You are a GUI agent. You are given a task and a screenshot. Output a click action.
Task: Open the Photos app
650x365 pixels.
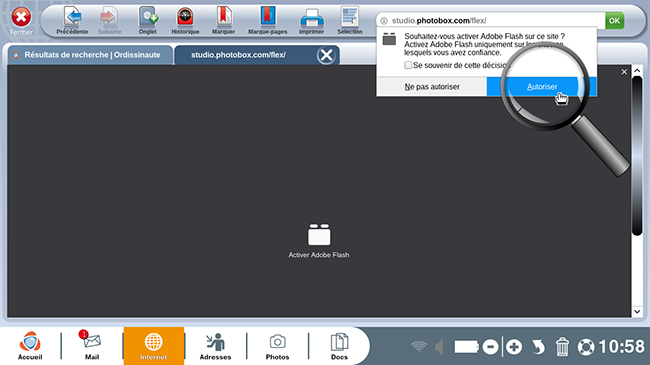point(277,346)
